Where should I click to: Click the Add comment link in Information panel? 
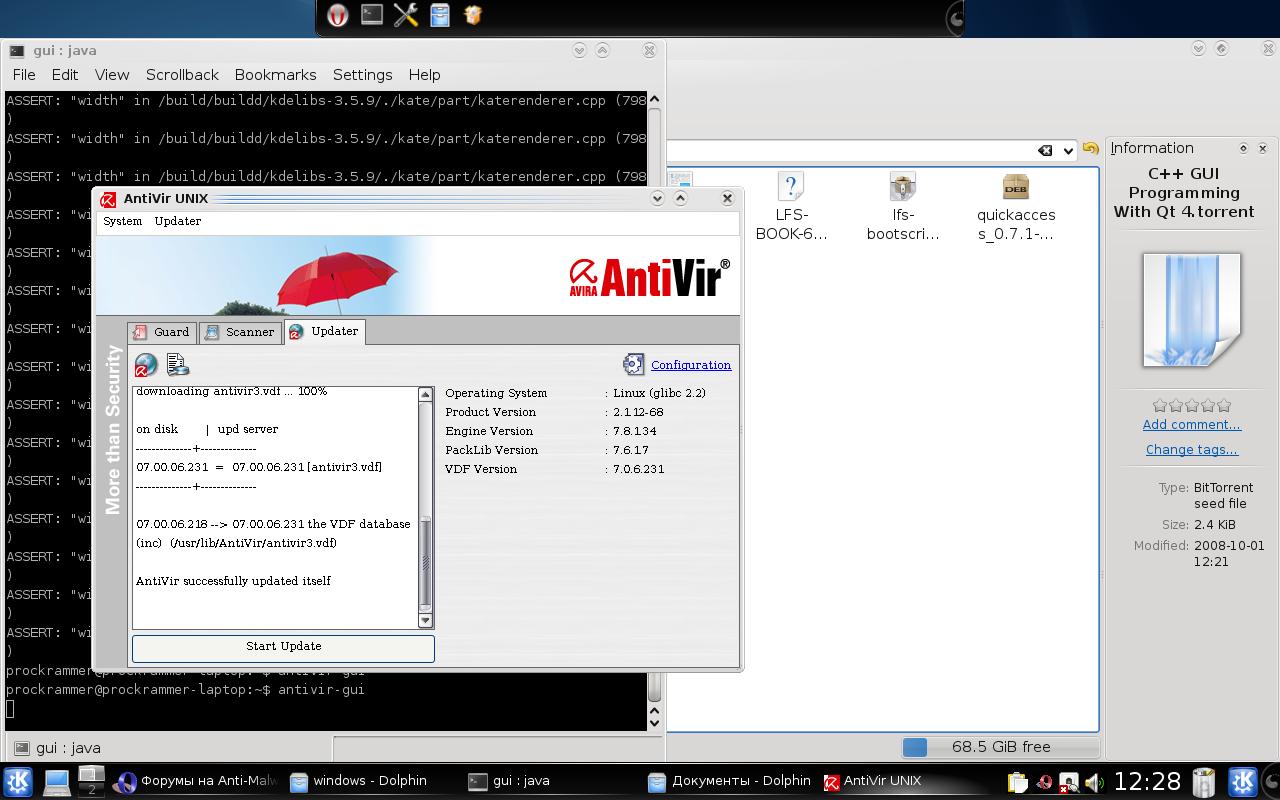tap(1192, 425)
